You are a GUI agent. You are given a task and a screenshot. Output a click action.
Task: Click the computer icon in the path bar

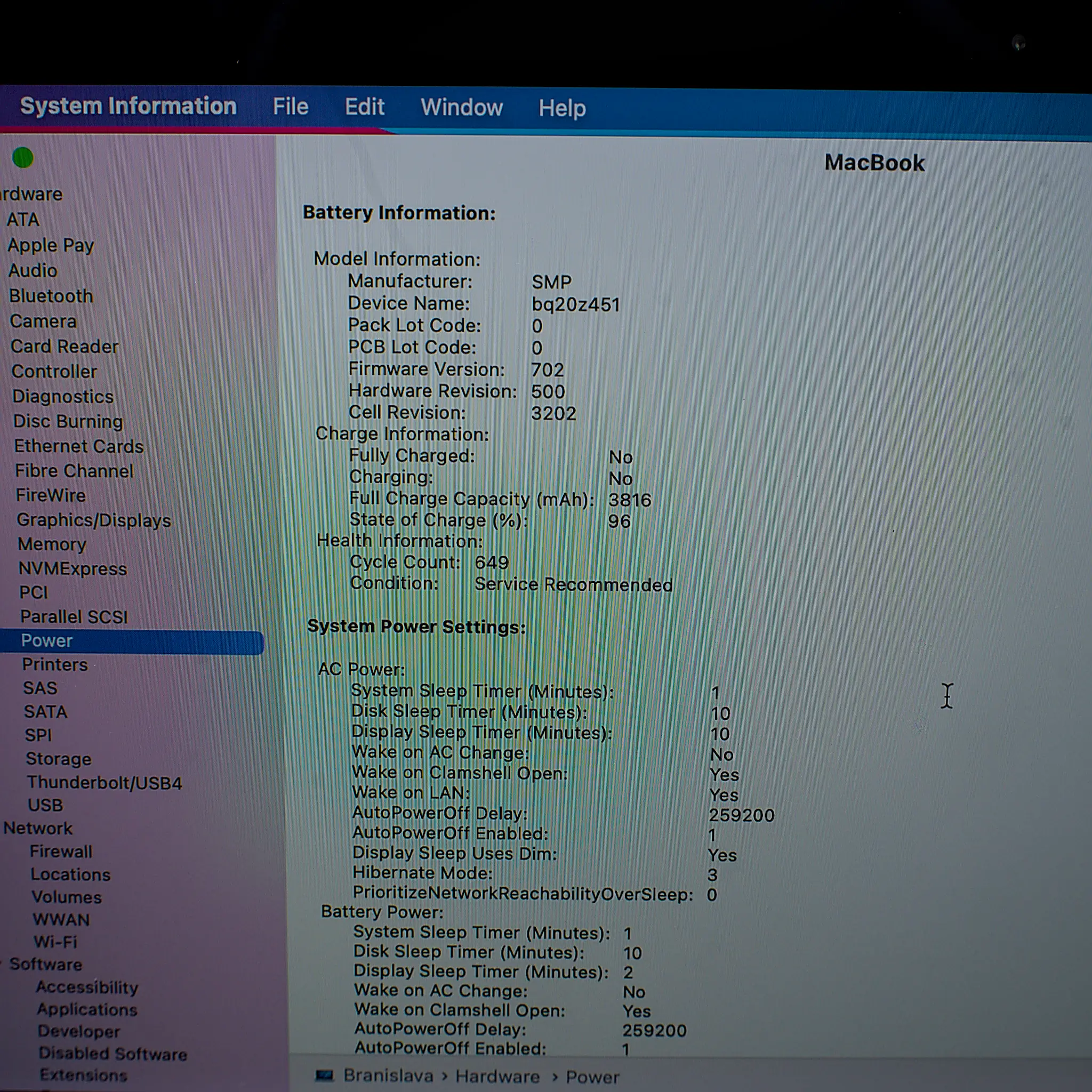(x=324, y=1075)
